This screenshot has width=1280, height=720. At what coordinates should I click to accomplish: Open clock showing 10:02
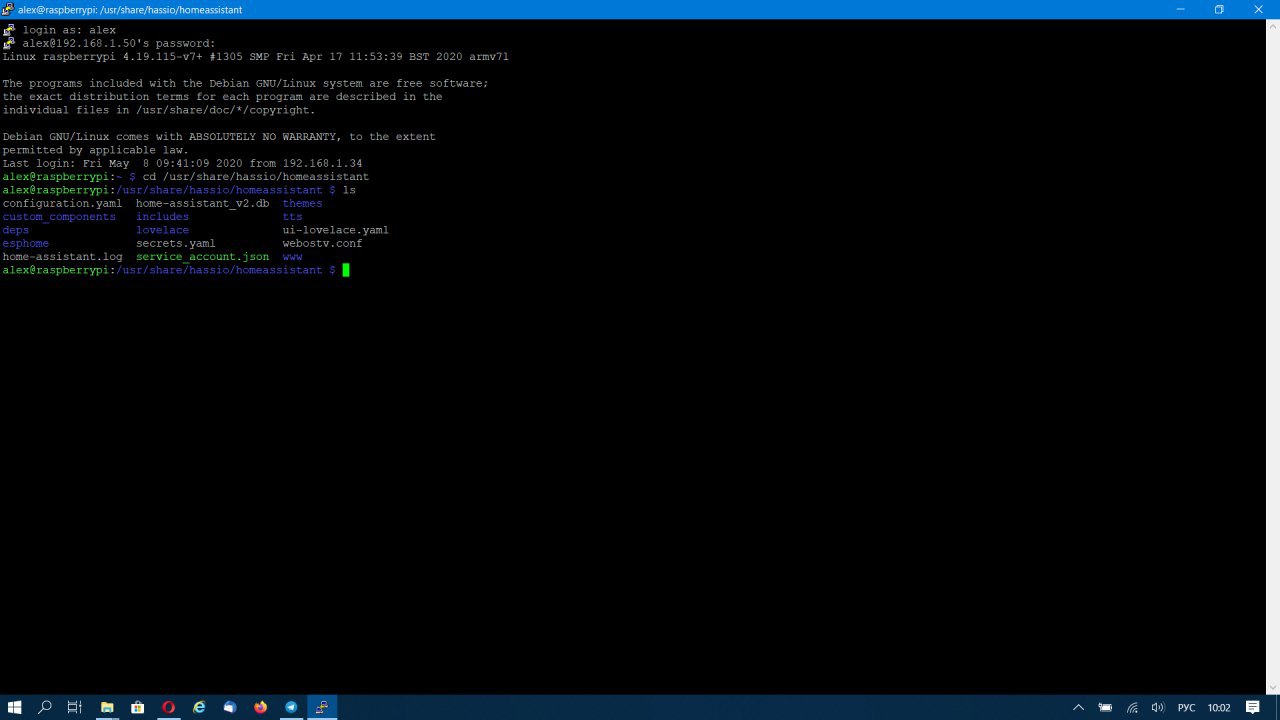[x=1219, y=707]
